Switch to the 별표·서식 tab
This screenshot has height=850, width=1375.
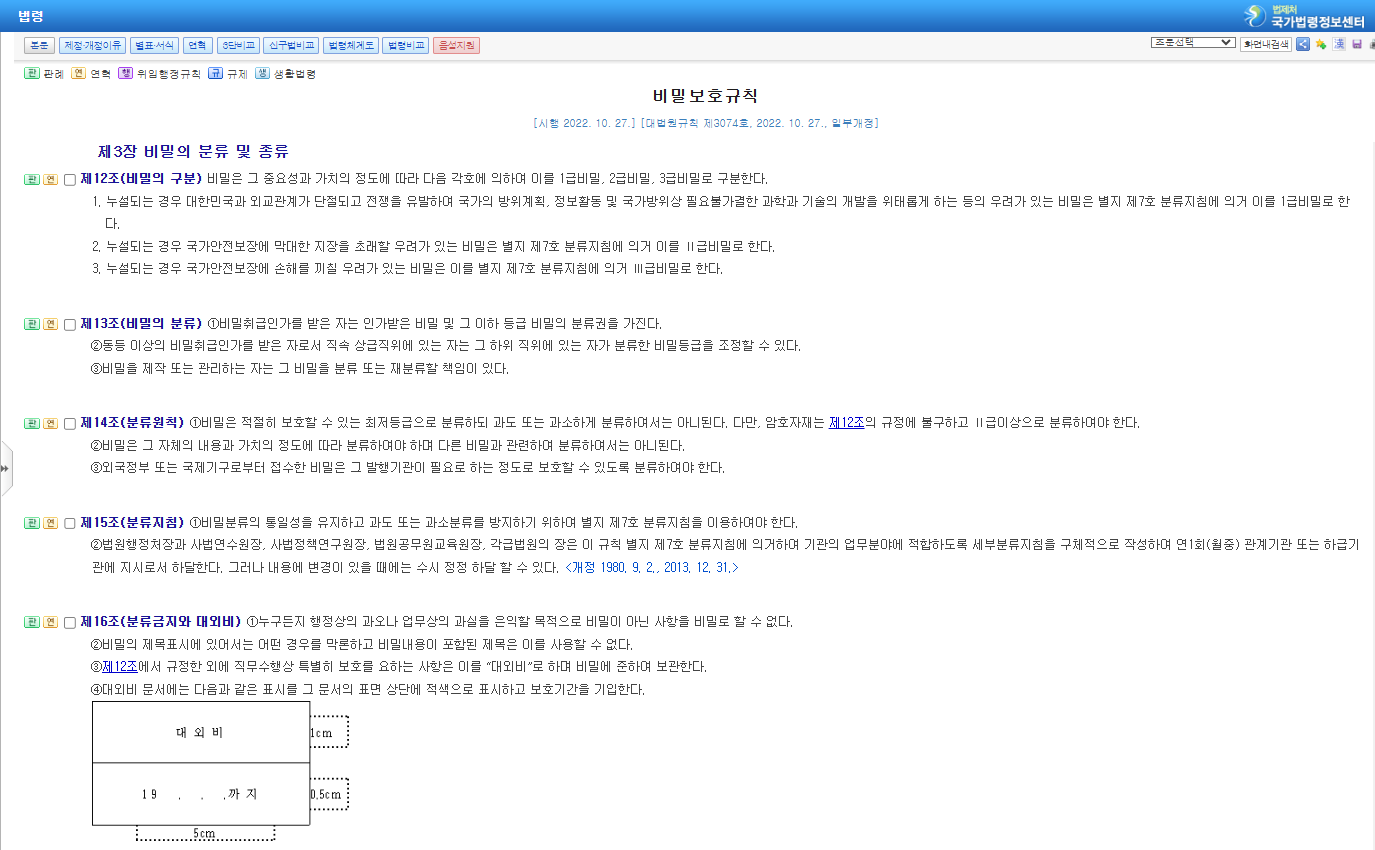pos(154,45)
